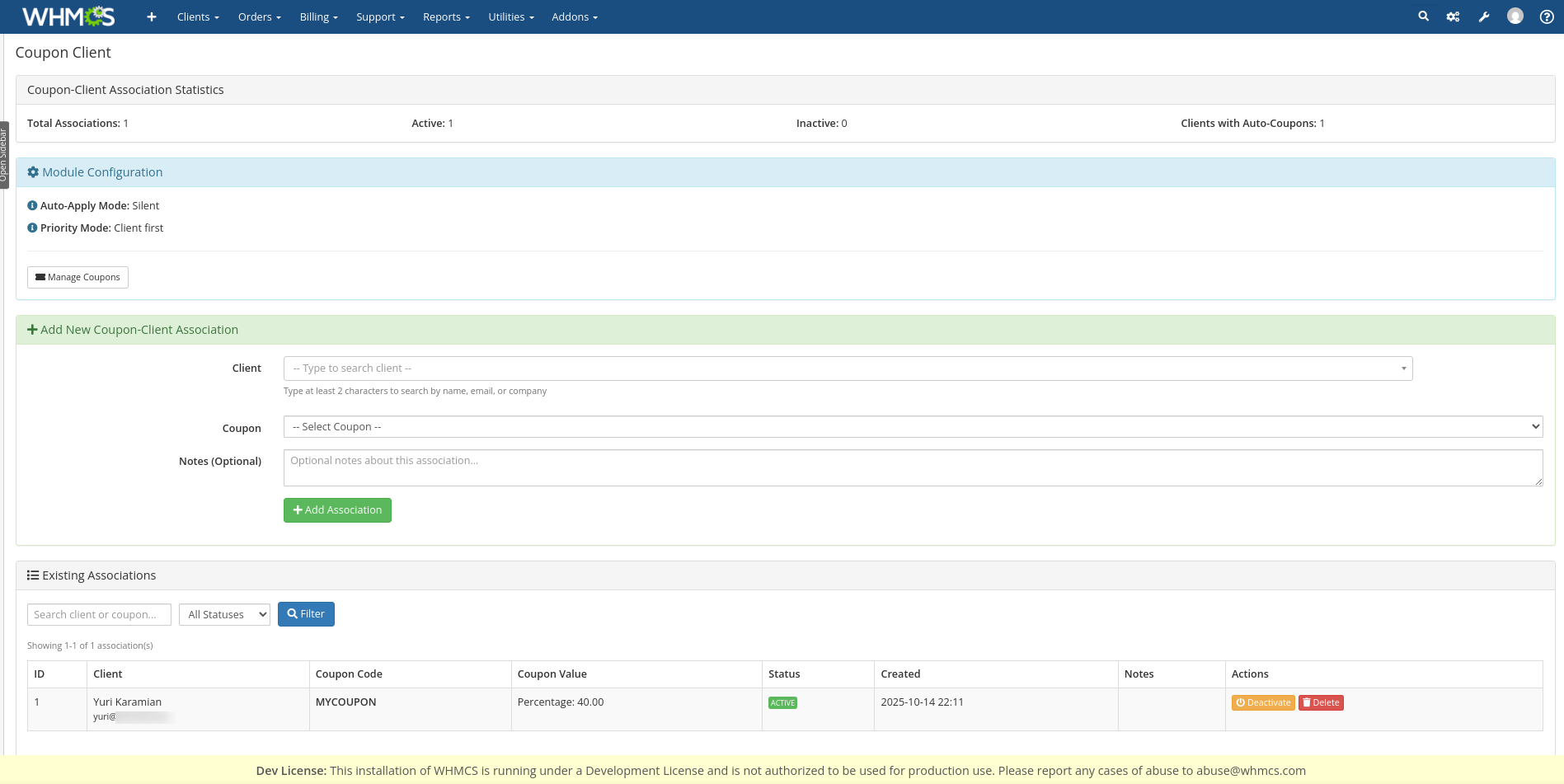Click the Notes optional text area
This screenshot has height=784, width=1564.
click(913, 467)
